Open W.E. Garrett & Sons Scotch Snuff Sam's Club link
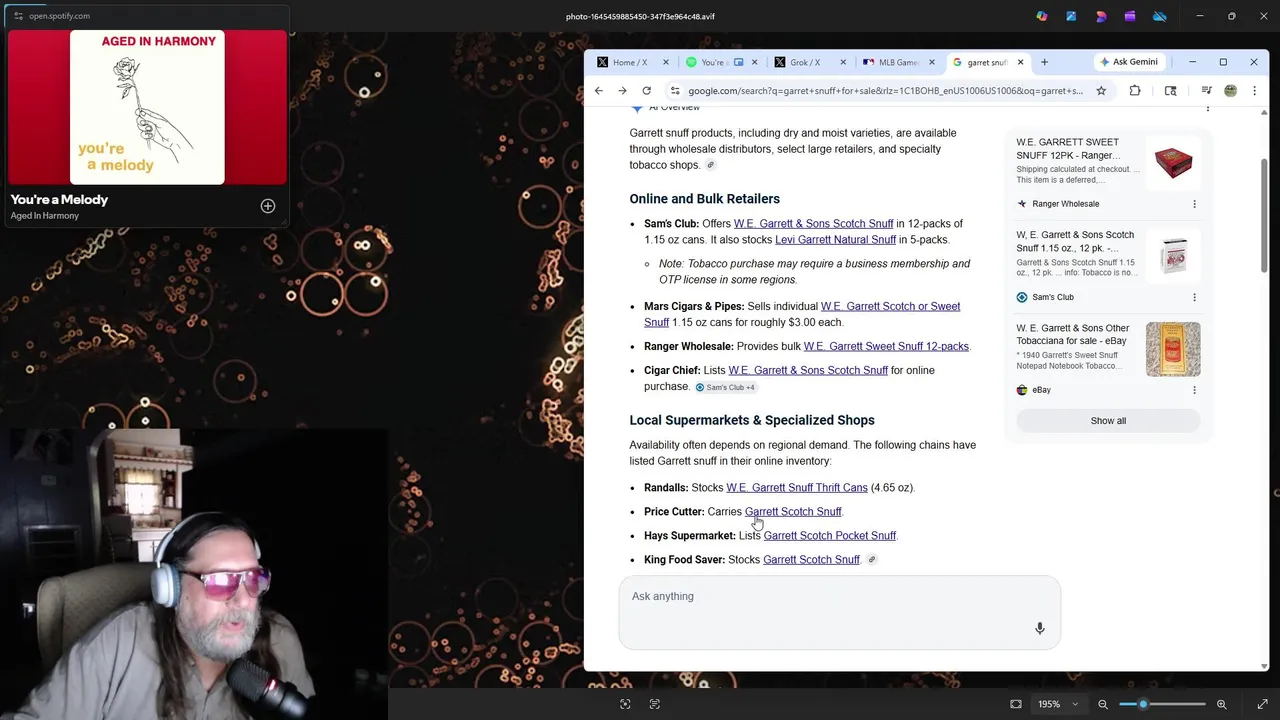The image size is (1280, 720). 813,224
